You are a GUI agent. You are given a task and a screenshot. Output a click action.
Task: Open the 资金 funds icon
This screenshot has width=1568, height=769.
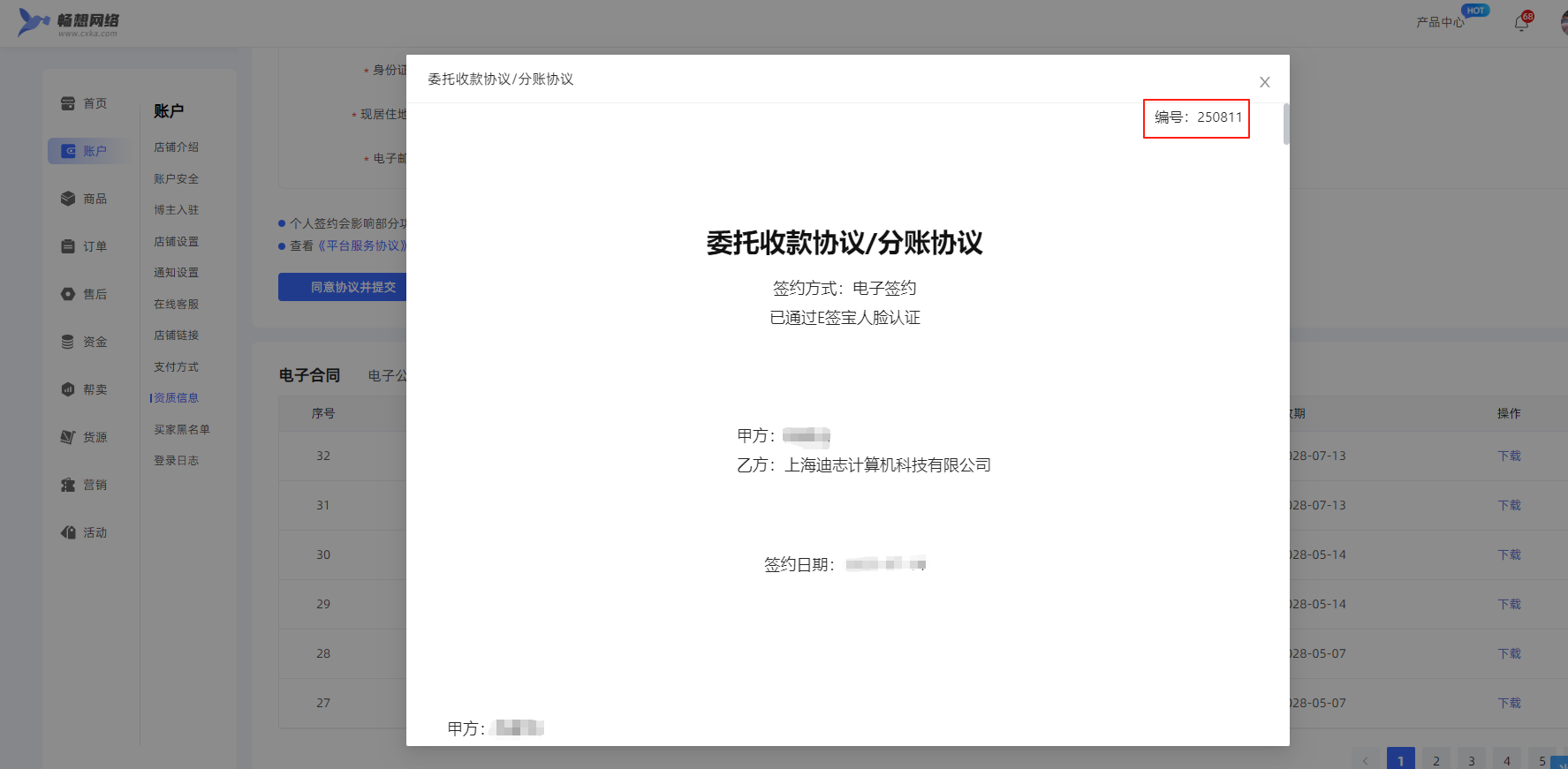(68, 342)
